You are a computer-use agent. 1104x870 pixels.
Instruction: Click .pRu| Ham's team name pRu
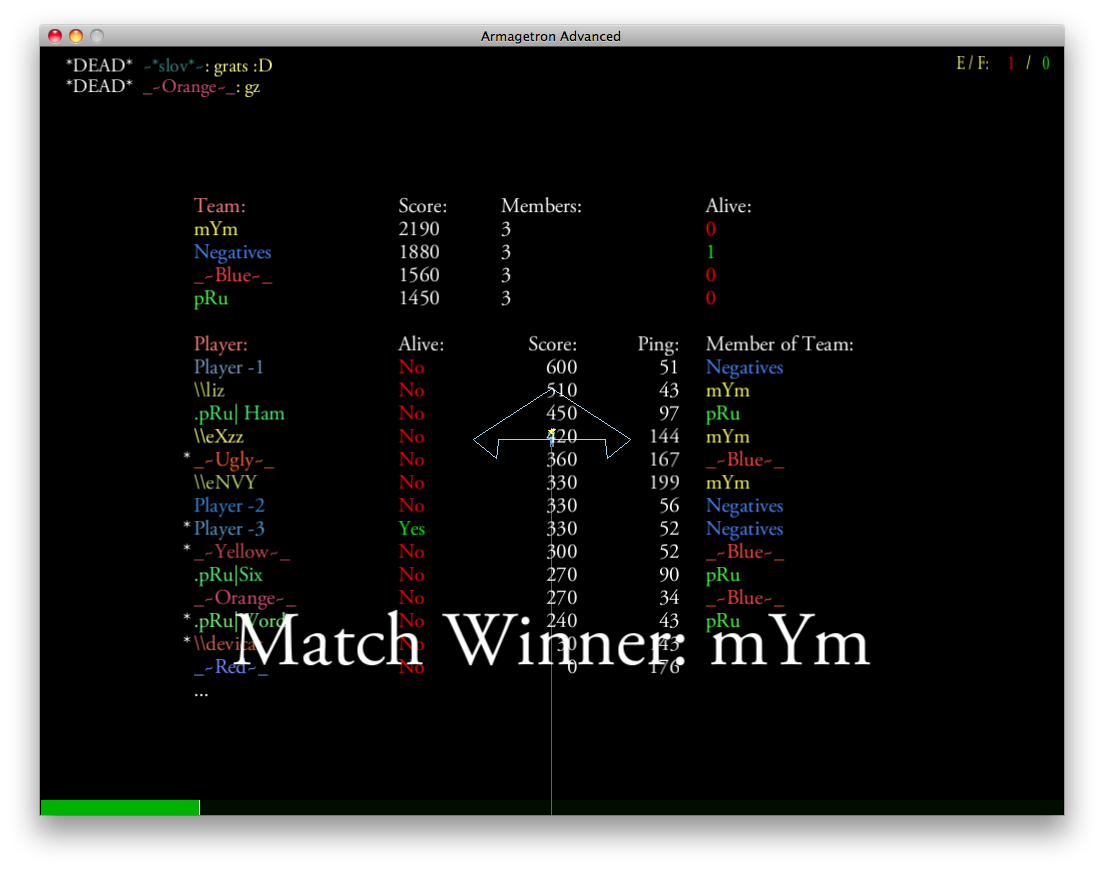723,413
